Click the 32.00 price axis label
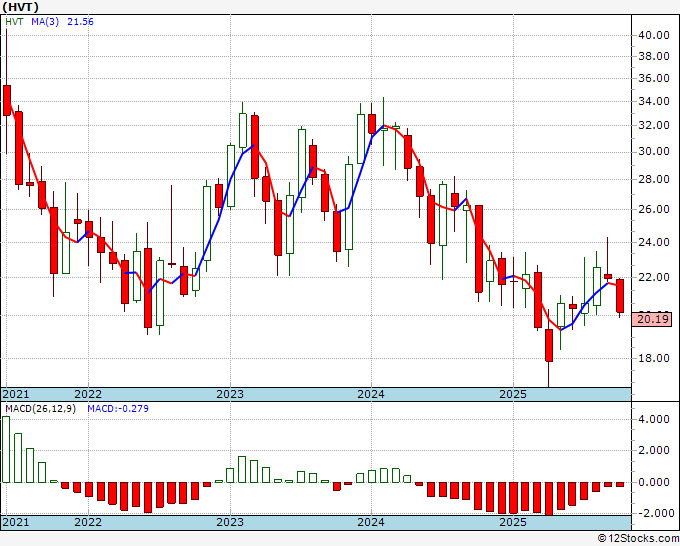The width and height of the screenshot is (680, 546). (654, 126)
